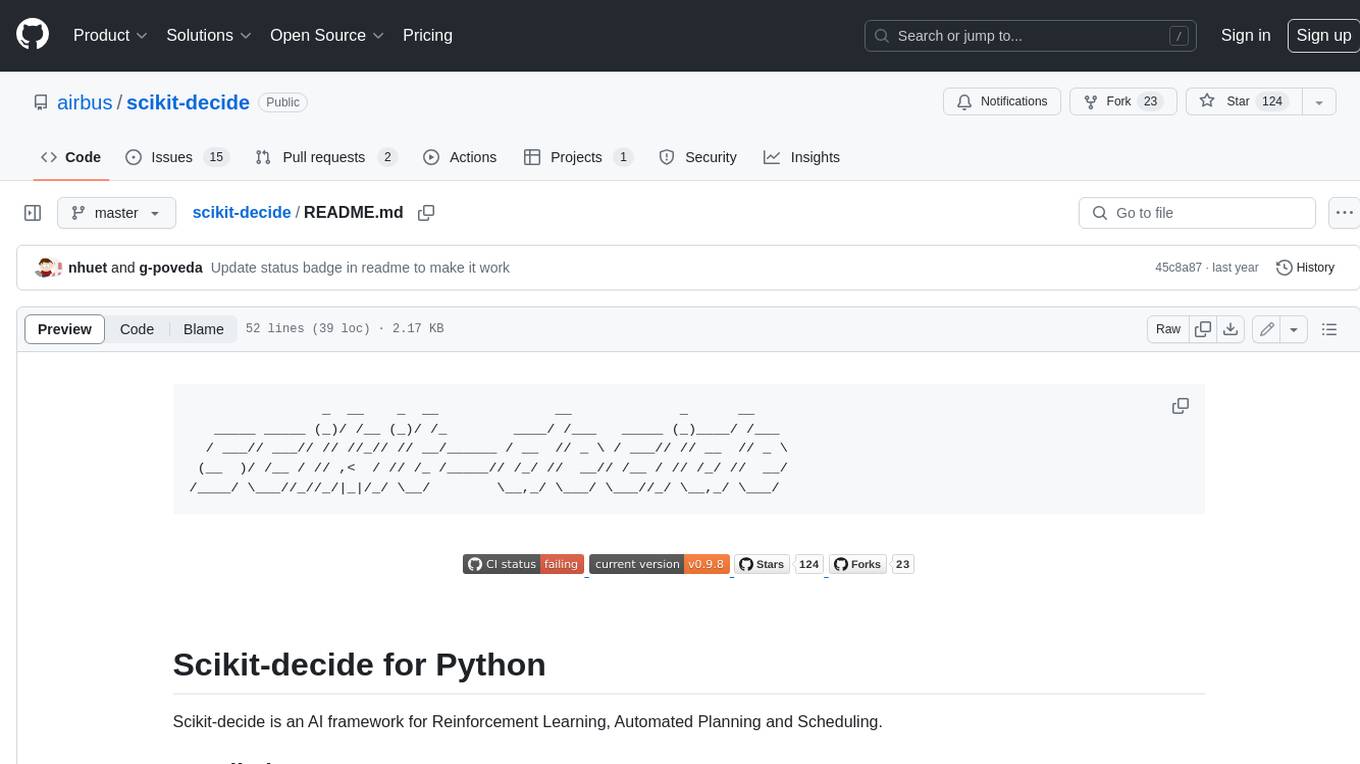The width and height of the screenshot is (1360, 764).
Task: Open the edit options dropdown arrow
Action: 1294,329
